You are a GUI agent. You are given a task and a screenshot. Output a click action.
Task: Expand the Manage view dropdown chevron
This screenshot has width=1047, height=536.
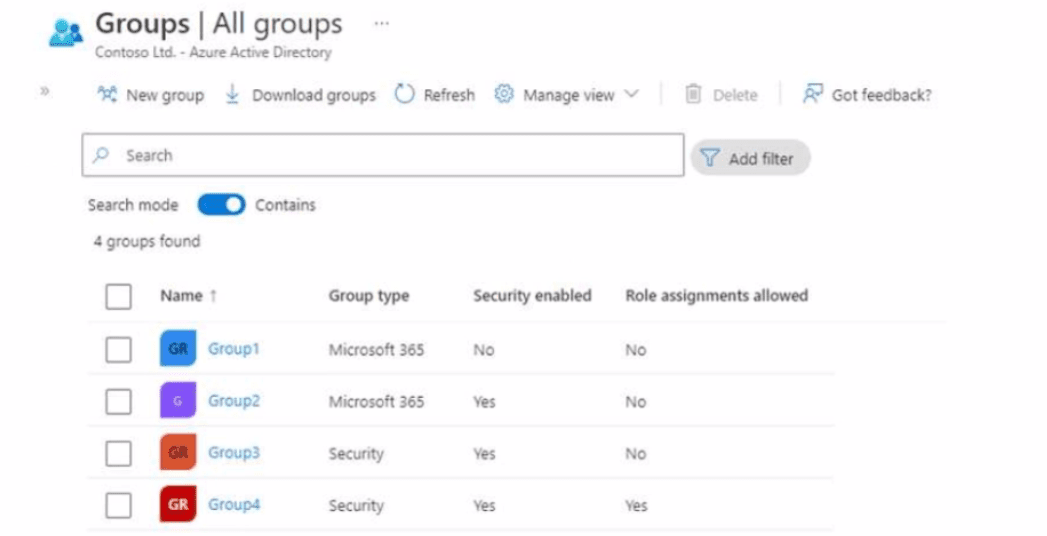631,95
